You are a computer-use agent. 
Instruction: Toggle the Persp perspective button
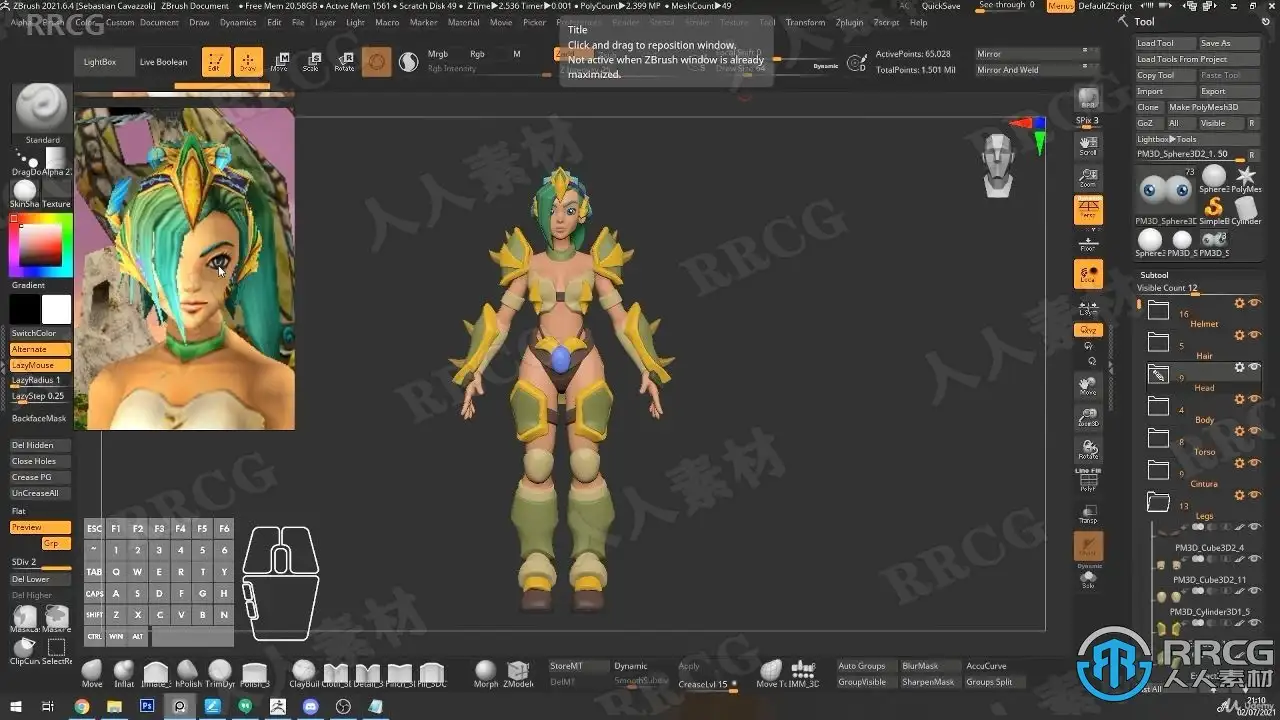coord(1088,210)
